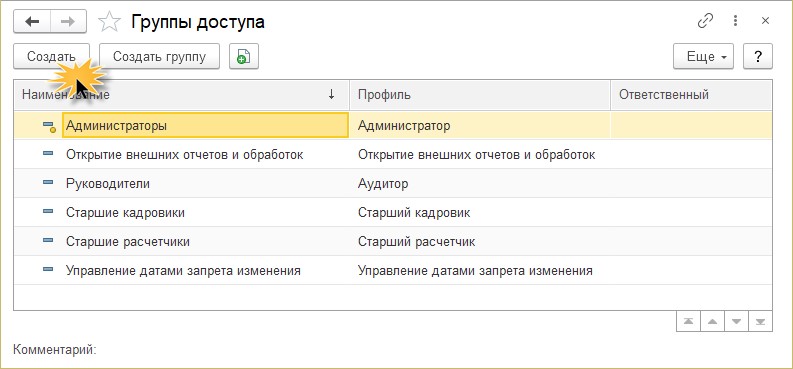This screenshot has height=369, width=793.
Task: Jump to first row list arrow
Action: coord(688,321)
